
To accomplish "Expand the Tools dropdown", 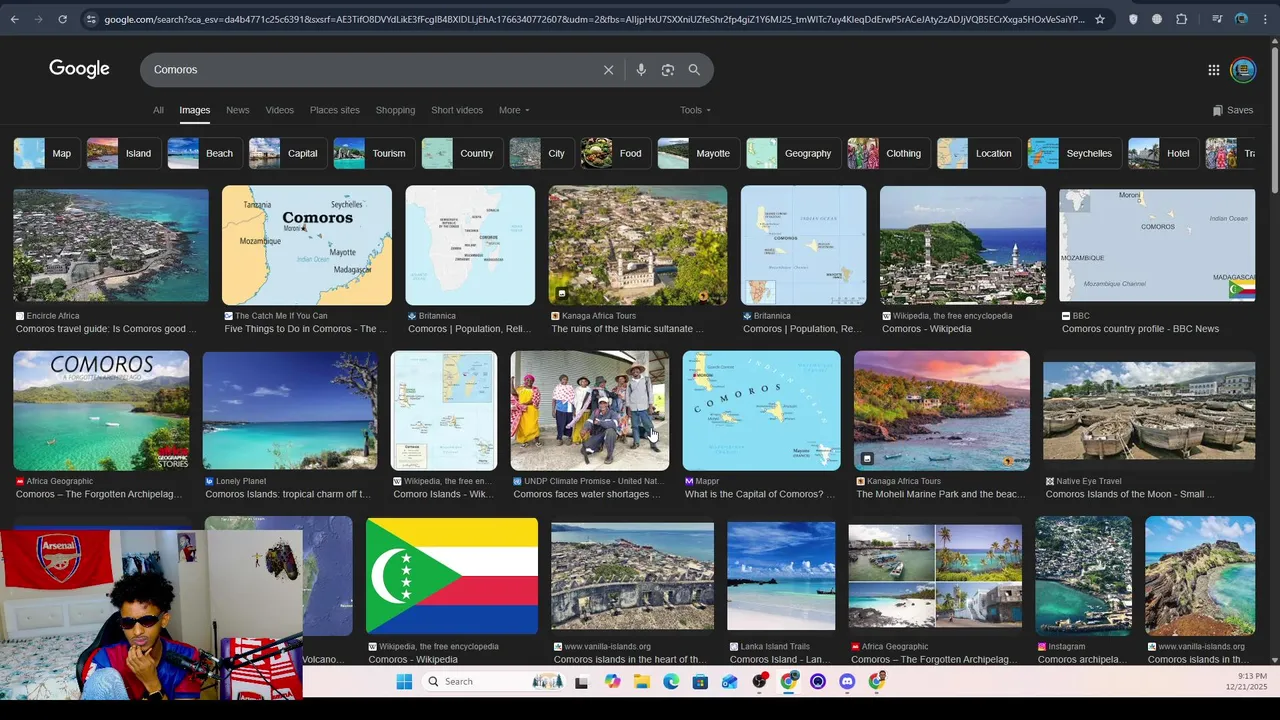I will coord(695,110).
